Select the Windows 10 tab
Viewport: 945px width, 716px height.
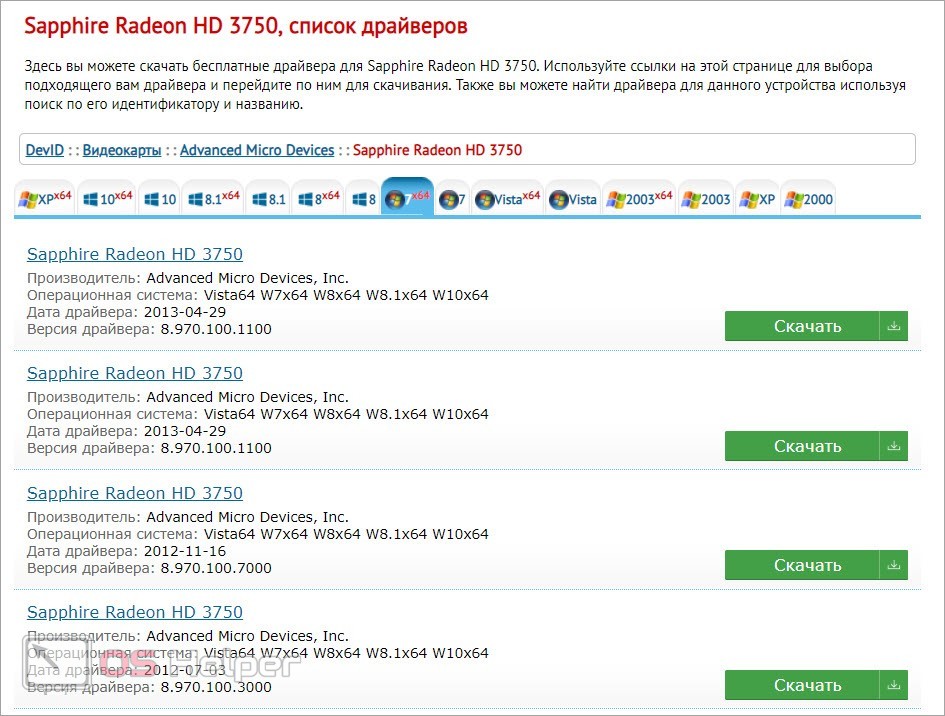pos(160,198)
